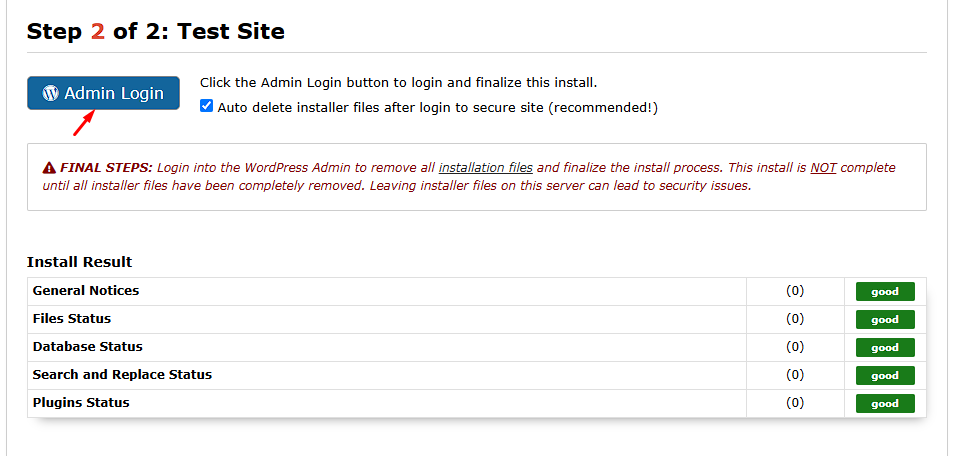Click good badge for Search and Replace

click(885, 376)
